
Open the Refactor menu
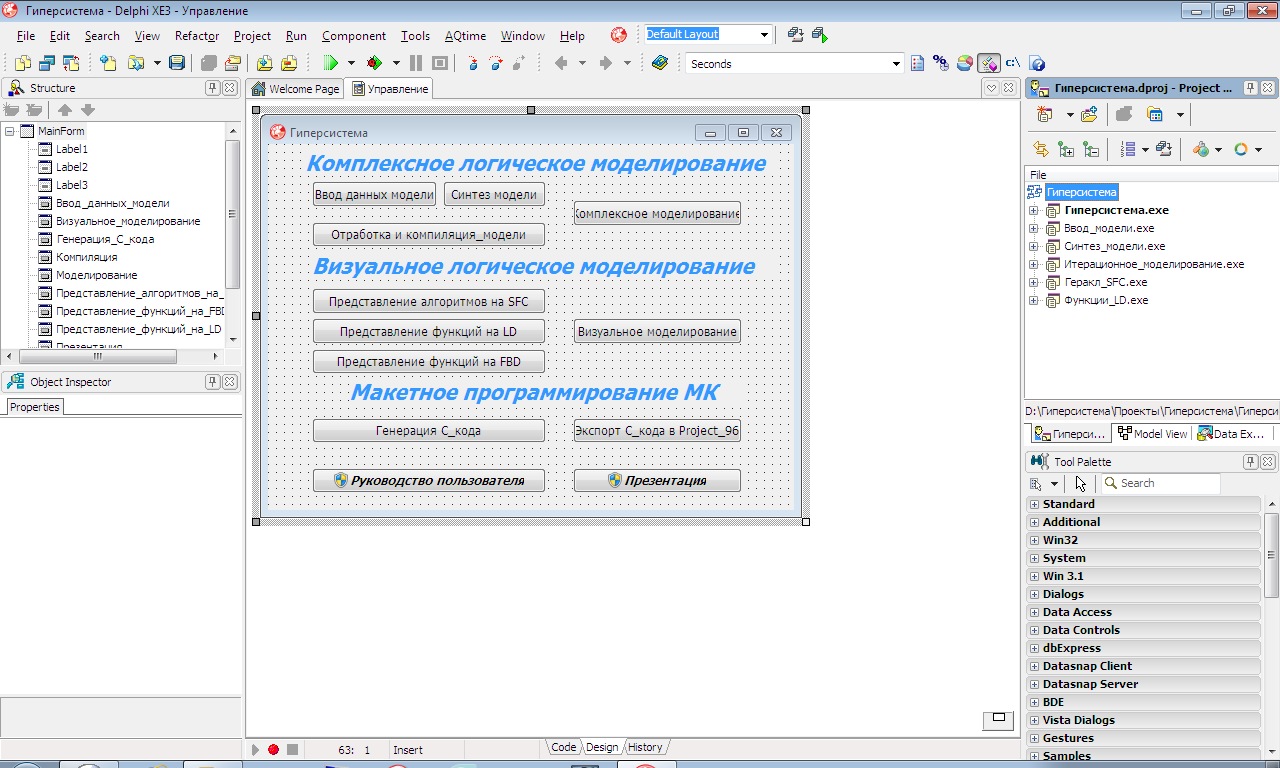point(197,36)
